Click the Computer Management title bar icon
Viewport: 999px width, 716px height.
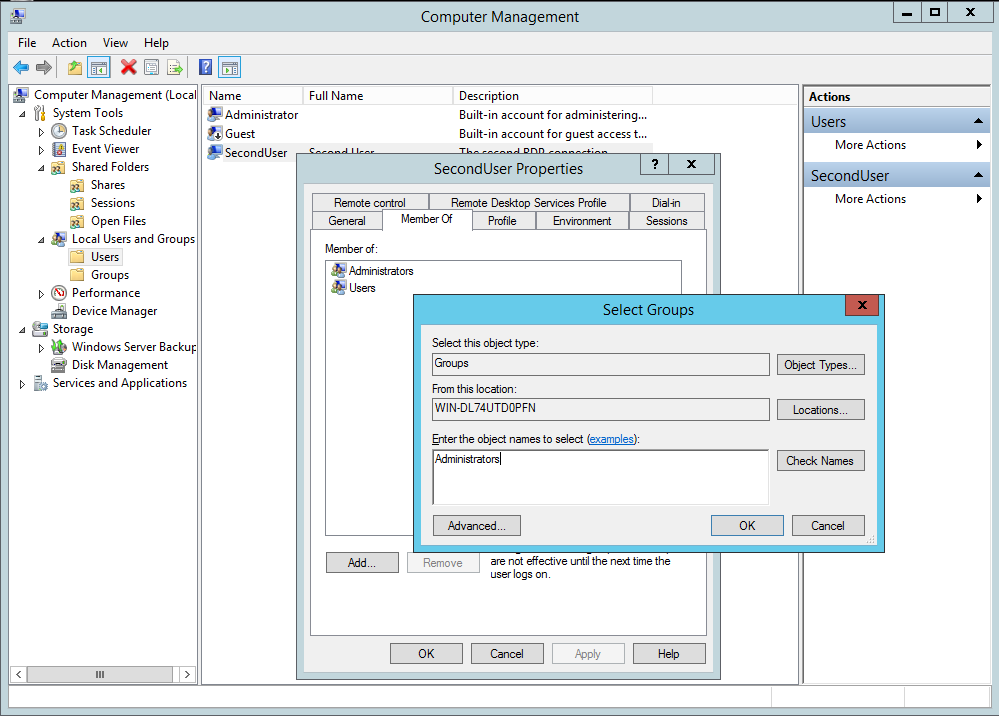(18, 16)
